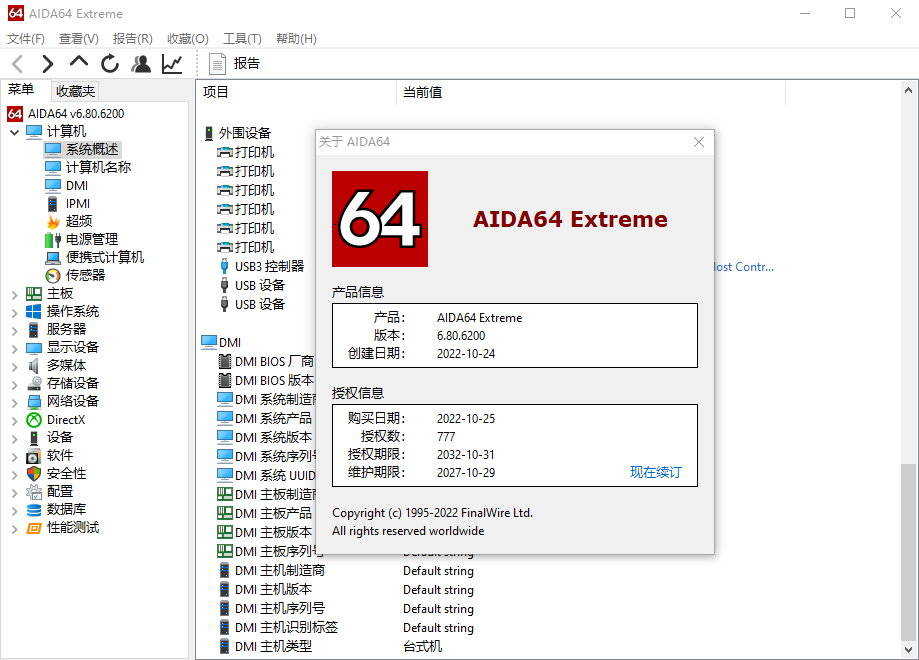Open the 电源管理 battery icon entry
919x660 pixels.
pyautogui.click(x=53, y=239)
